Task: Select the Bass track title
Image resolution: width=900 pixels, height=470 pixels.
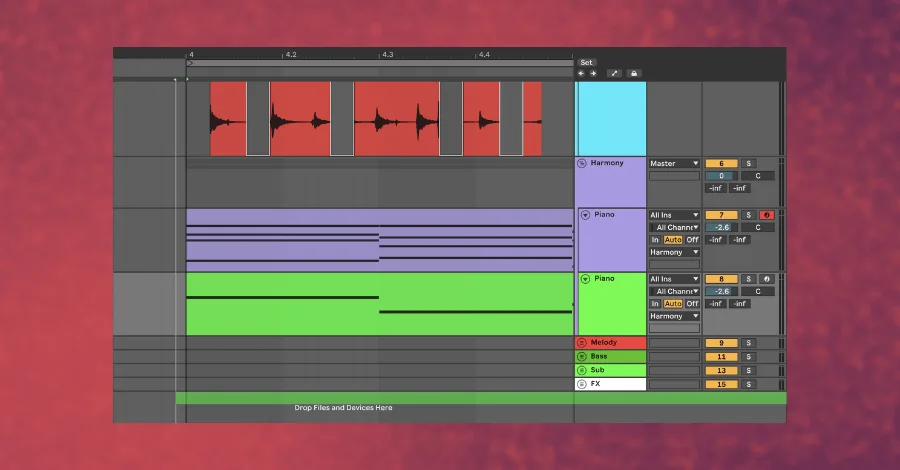Action: tap(599, 356)
